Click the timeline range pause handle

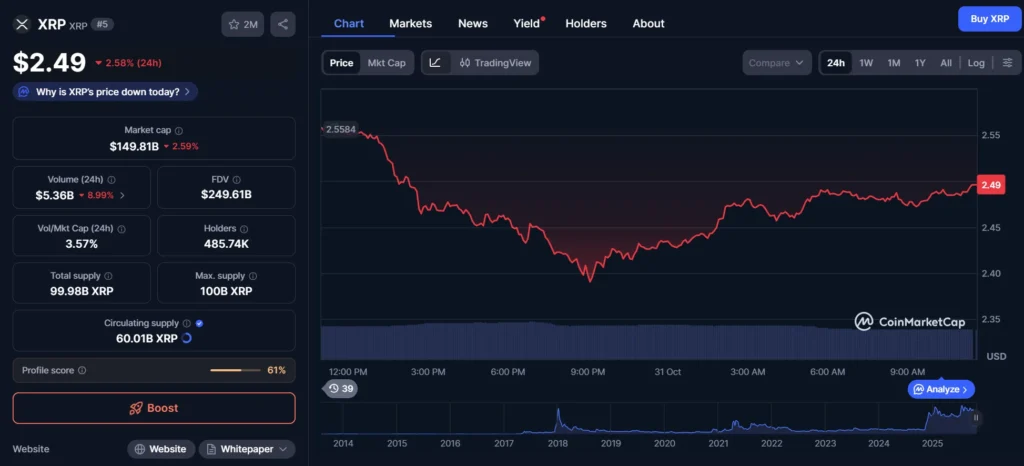[976, 418]
